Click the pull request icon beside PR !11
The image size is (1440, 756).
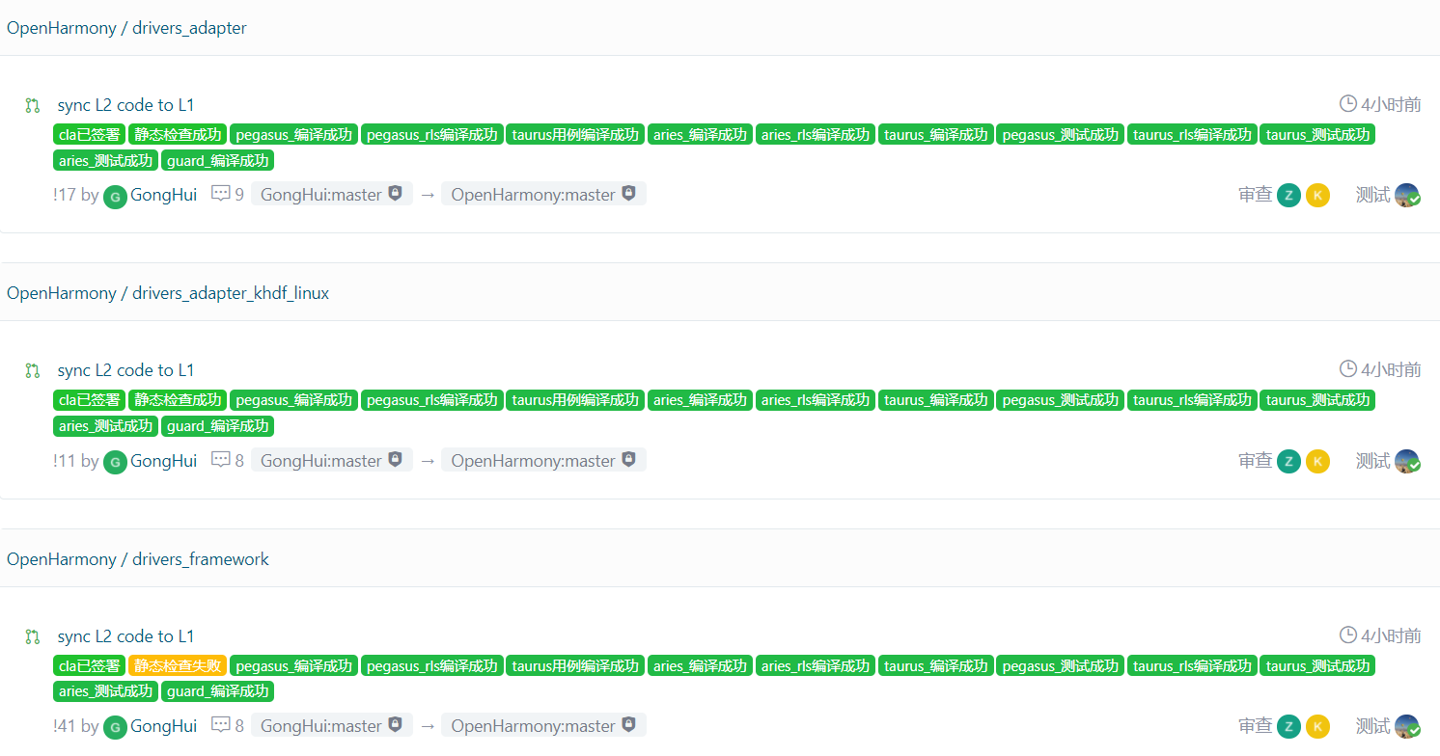(x=33, y=371)
